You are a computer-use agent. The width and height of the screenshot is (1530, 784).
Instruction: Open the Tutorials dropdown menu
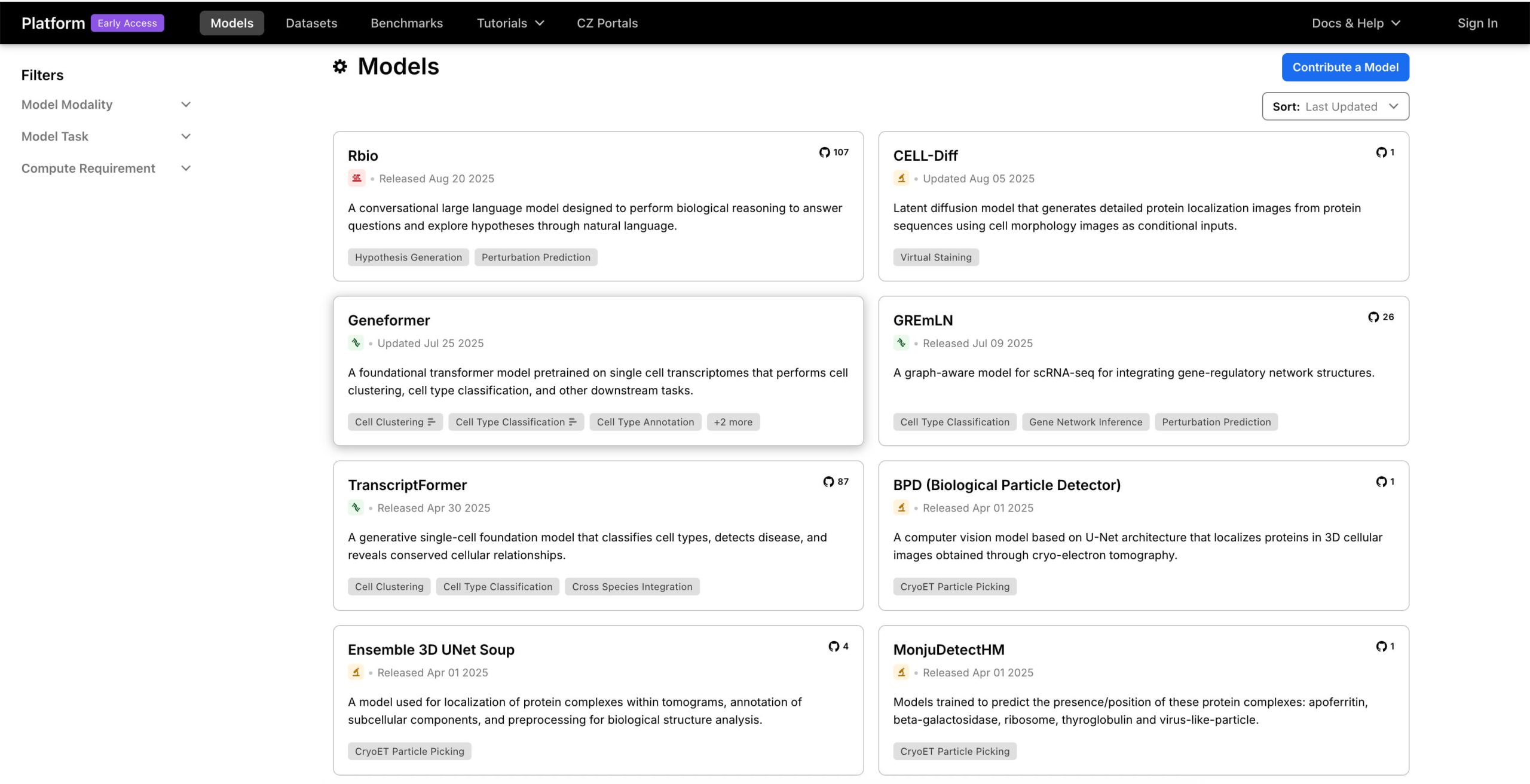pos(510,23)
